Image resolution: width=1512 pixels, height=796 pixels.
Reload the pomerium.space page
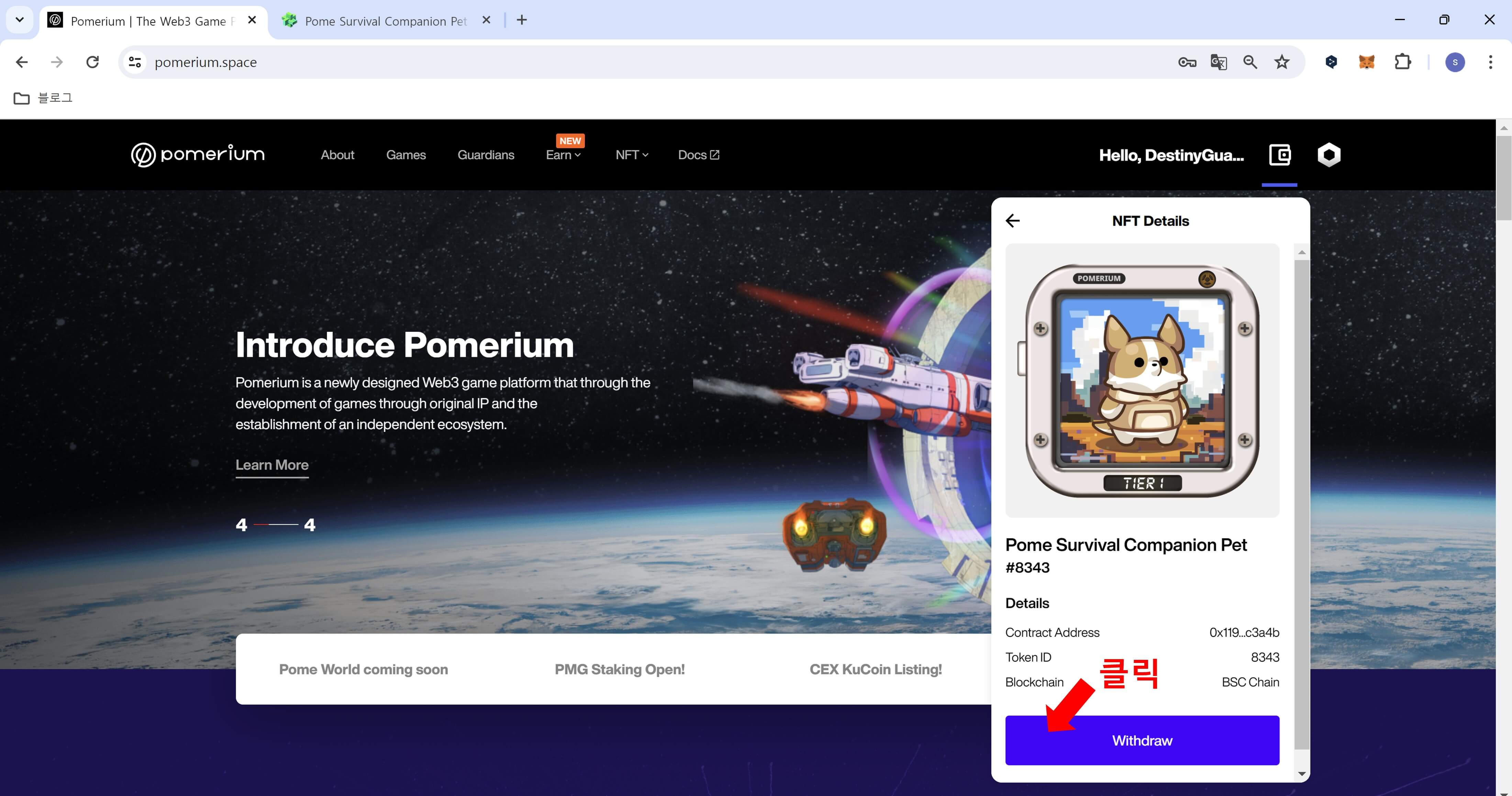(93, 62)
